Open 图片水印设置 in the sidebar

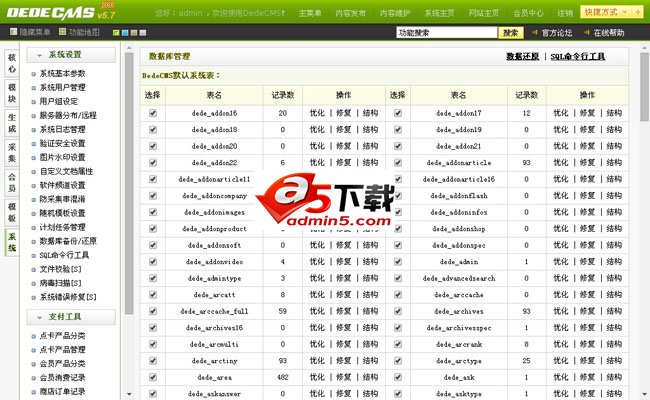63,157
